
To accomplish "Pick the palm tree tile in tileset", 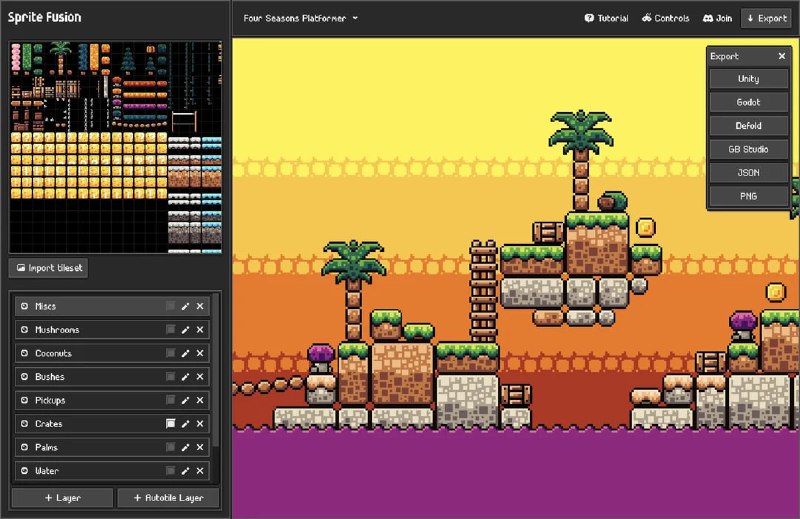I will pyautogui.click(x=61, y=56).
